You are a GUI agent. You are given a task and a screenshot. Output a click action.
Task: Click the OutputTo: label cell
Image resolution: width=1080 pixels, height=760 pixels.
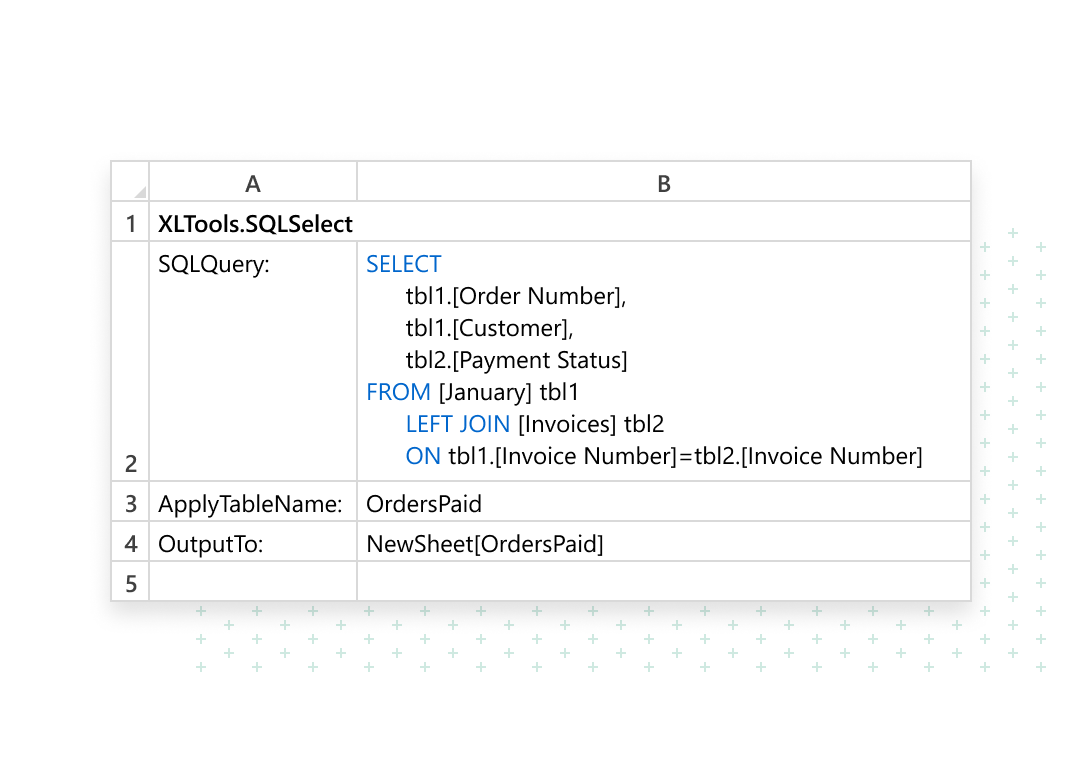tap(210, 543)
